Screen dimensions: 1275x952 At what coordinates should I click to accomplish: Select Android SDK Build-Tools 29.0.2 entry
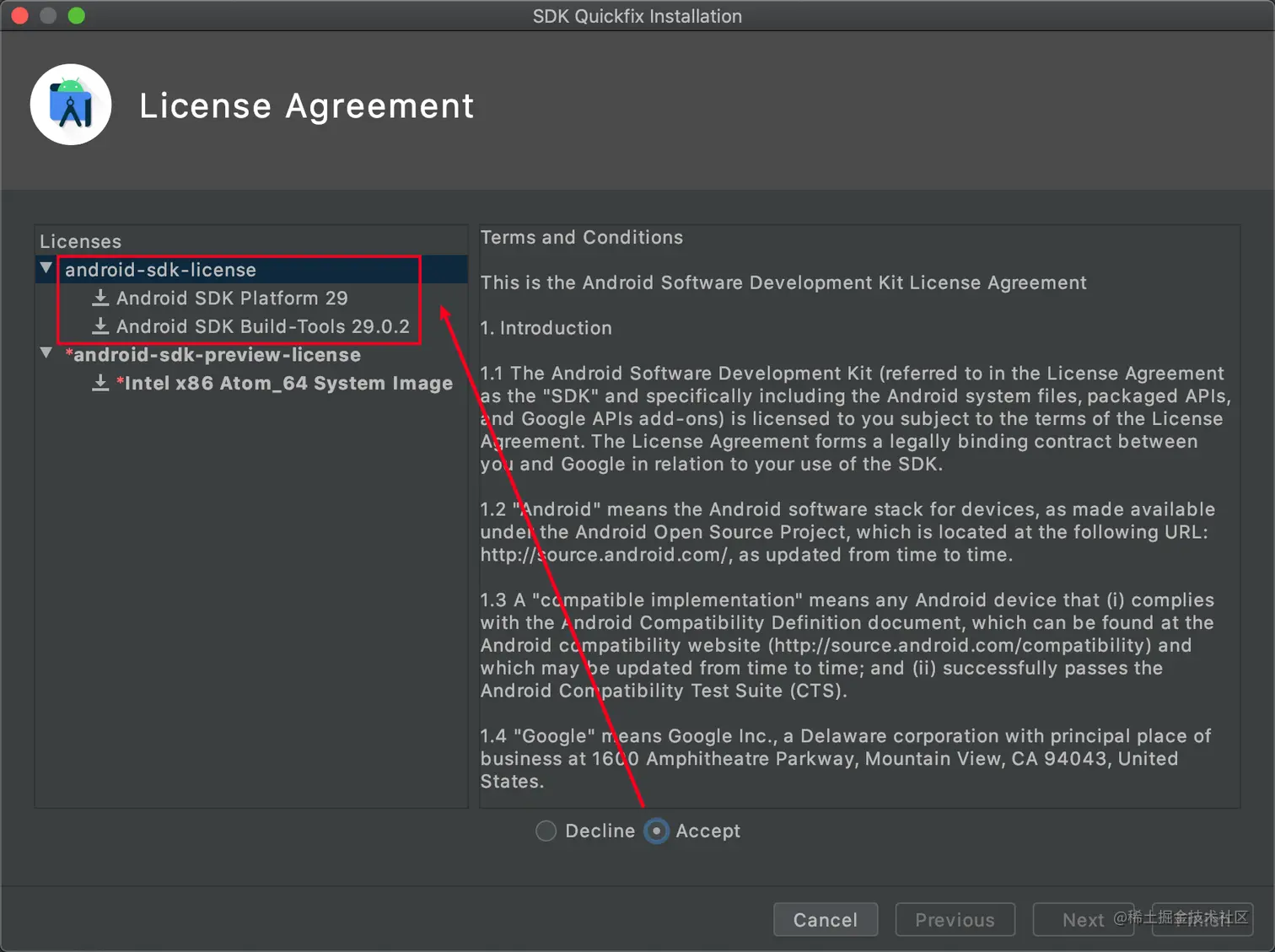click(262, 327)
